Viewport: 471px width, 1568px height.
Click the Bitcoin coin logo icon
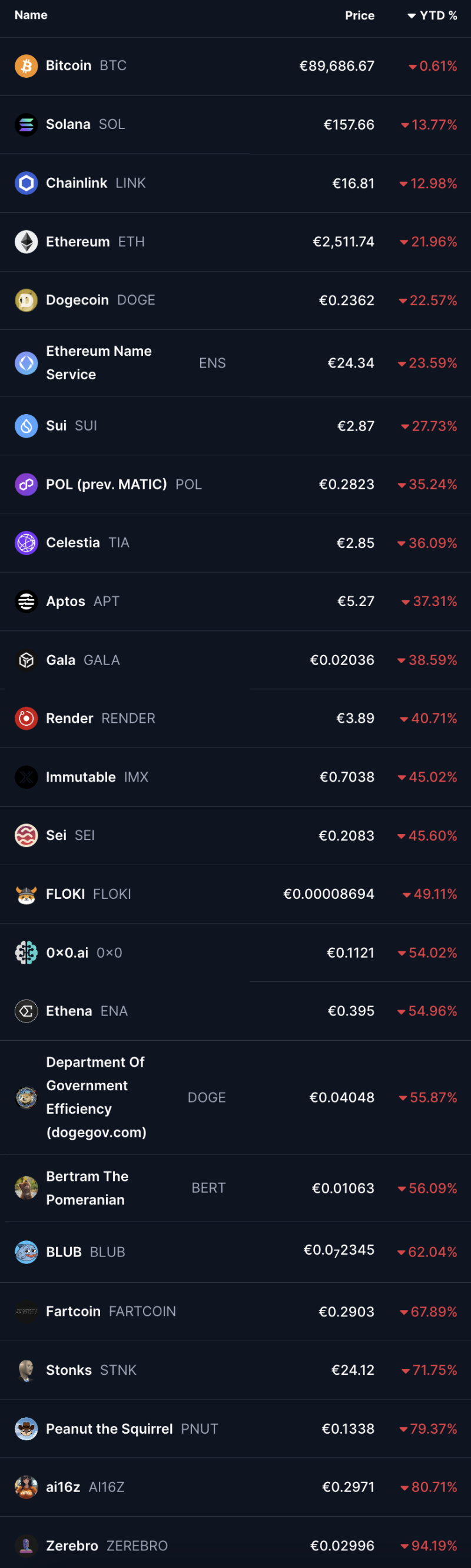click(x=26, y=66)
